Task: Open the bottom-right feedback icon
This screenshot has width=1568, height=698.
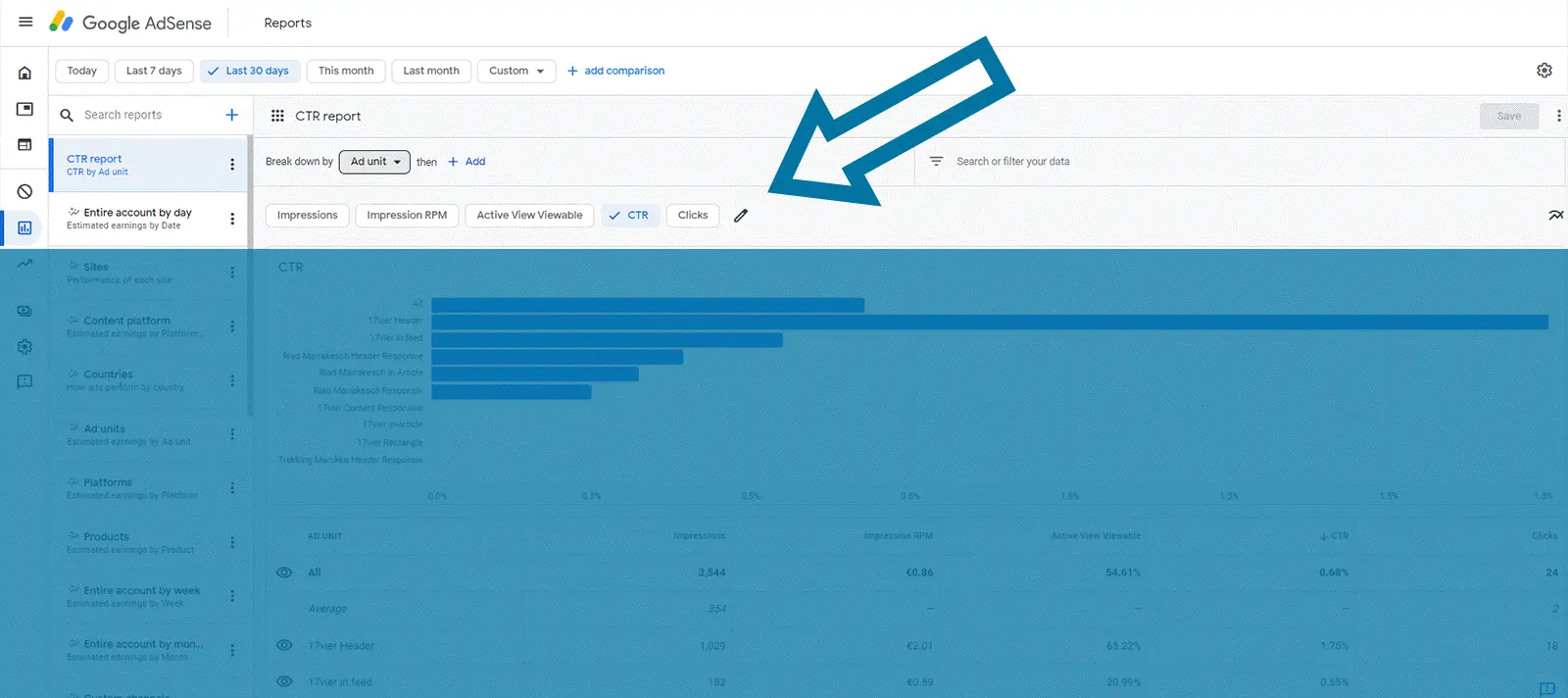Action: [1546, 689]
